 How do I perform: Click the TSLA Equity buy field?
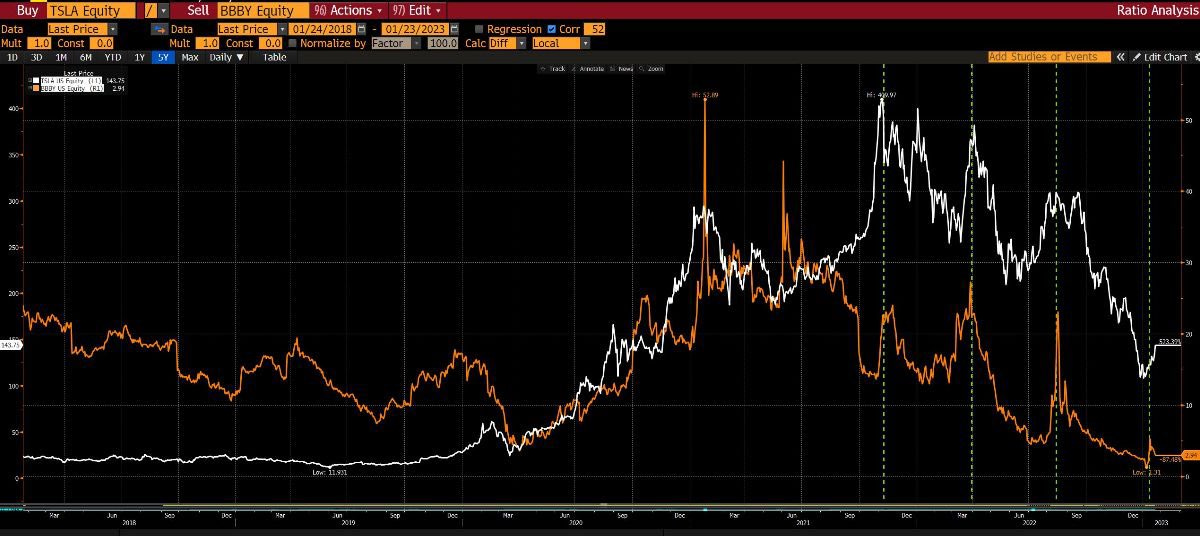coord(91,10)
